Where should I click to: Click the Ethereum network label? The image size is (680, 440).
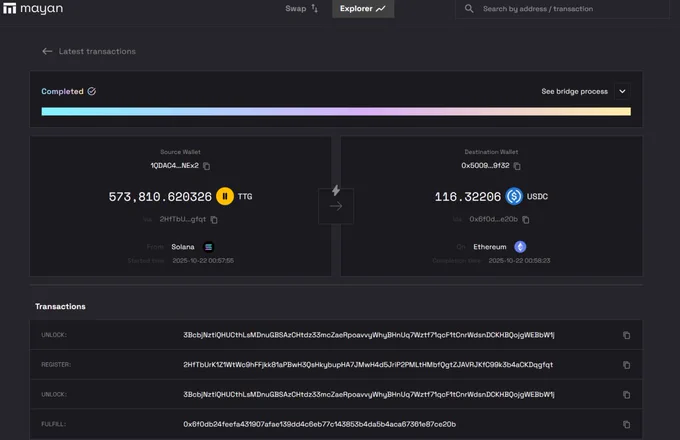tap(490, 247)
